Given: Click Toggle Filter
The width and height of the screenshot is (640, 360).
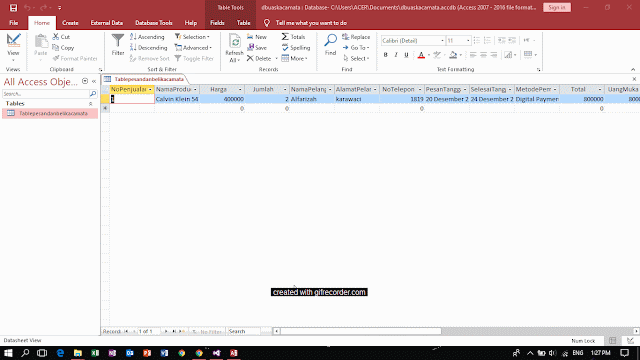Looking at the screenshot, I should 194,58.
